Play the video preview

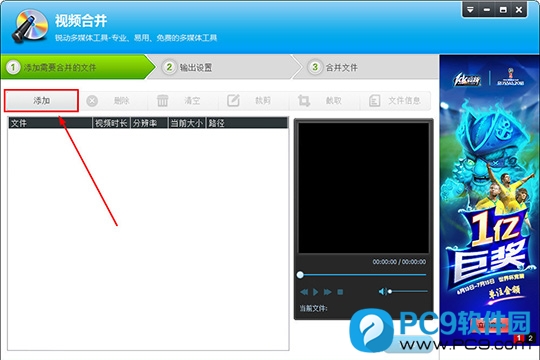click(315, 292)
